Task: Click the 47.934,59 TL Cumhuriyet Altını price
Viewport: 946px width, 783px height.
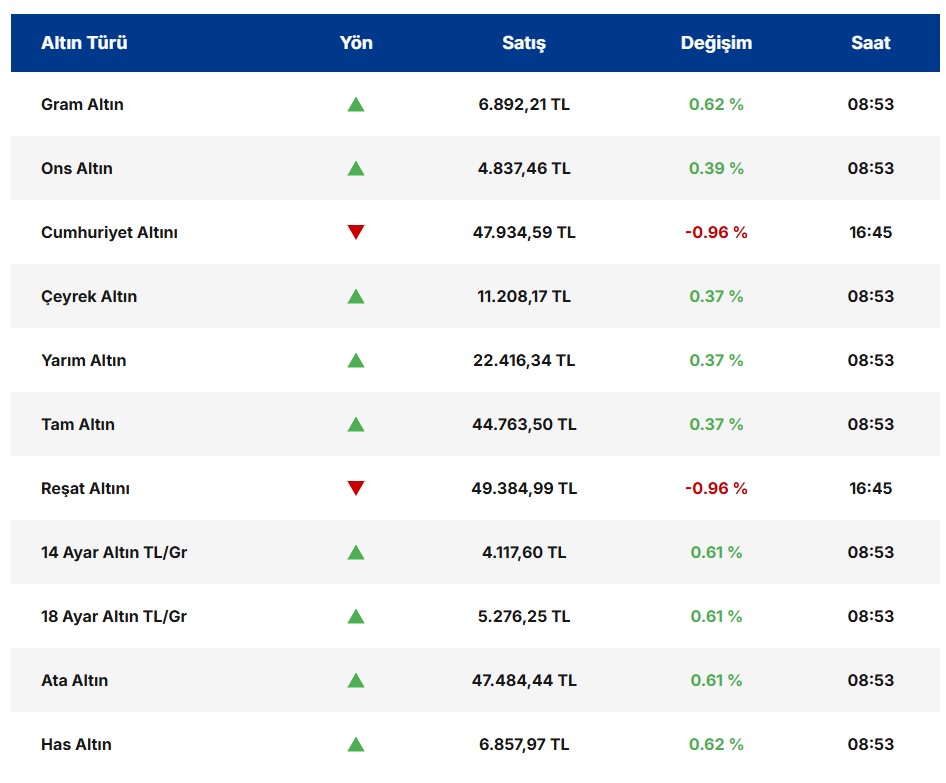Action: [524, 232]
